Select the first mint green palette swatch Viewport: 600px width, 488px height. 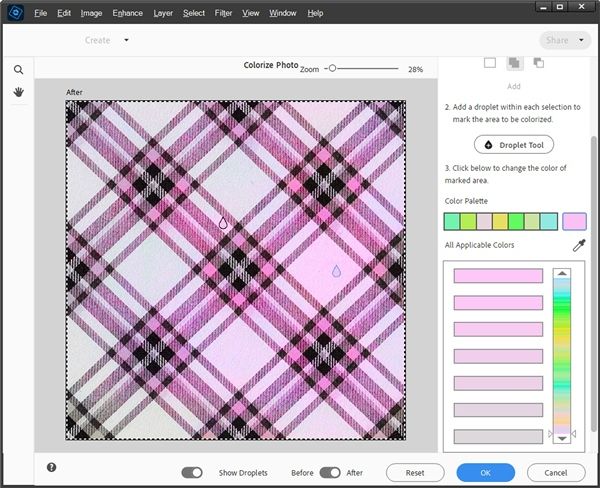pos(452,222)
